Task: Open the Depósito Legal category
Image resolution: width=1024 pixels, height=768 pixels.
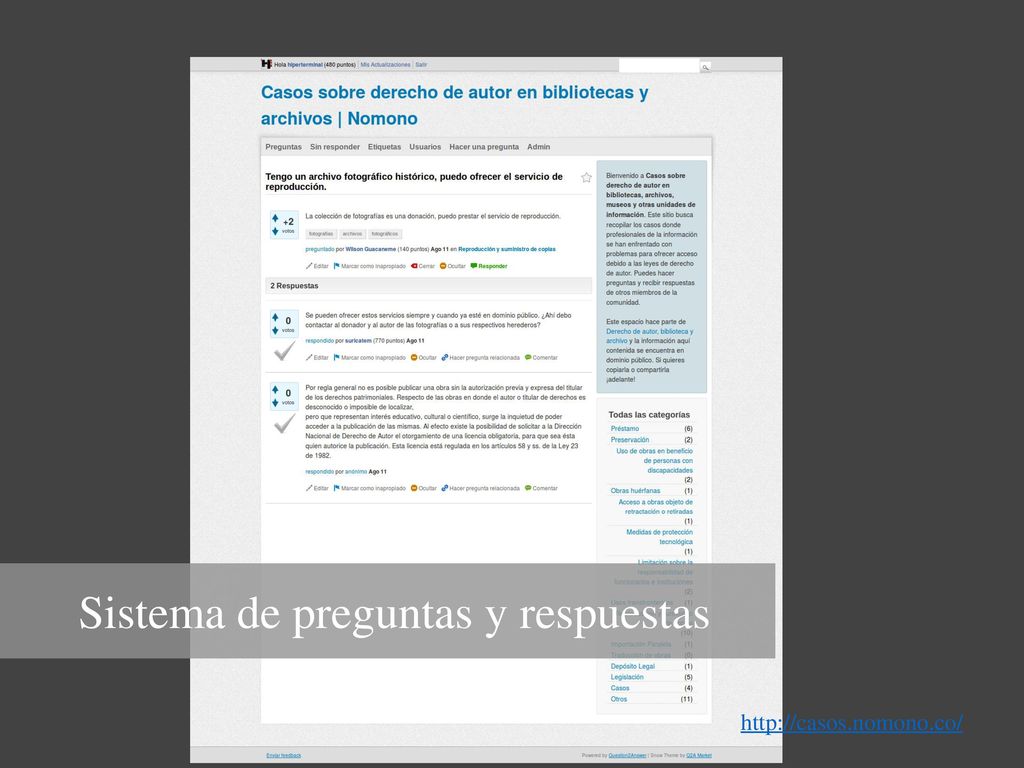Action: pos(633,667)
